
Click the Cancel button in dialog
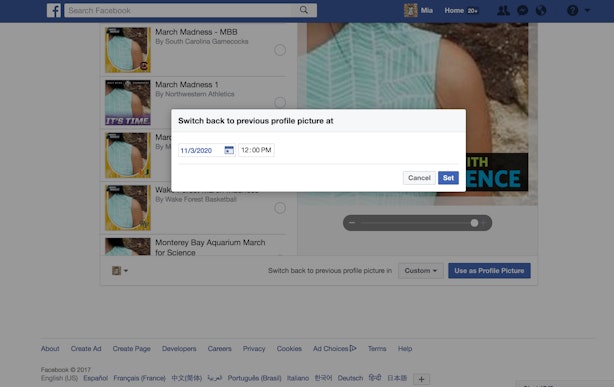coord(419,178)
